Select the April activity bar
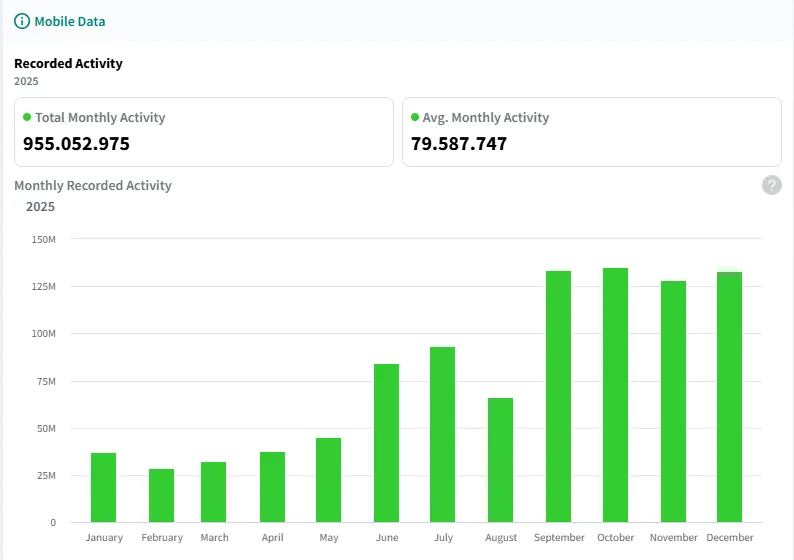Viewport: 794px width, 560px height. click(x=272, y=486)
